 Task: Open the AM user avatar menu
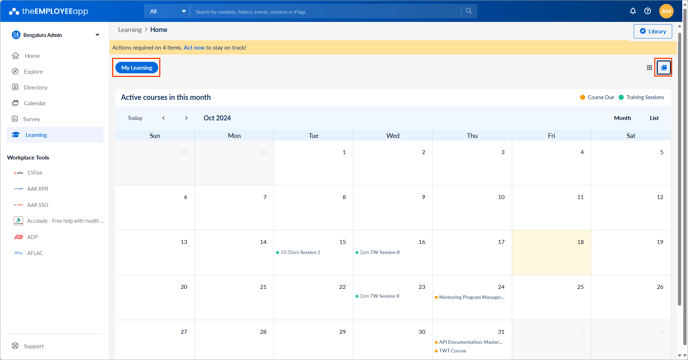[x=666, y=11]
